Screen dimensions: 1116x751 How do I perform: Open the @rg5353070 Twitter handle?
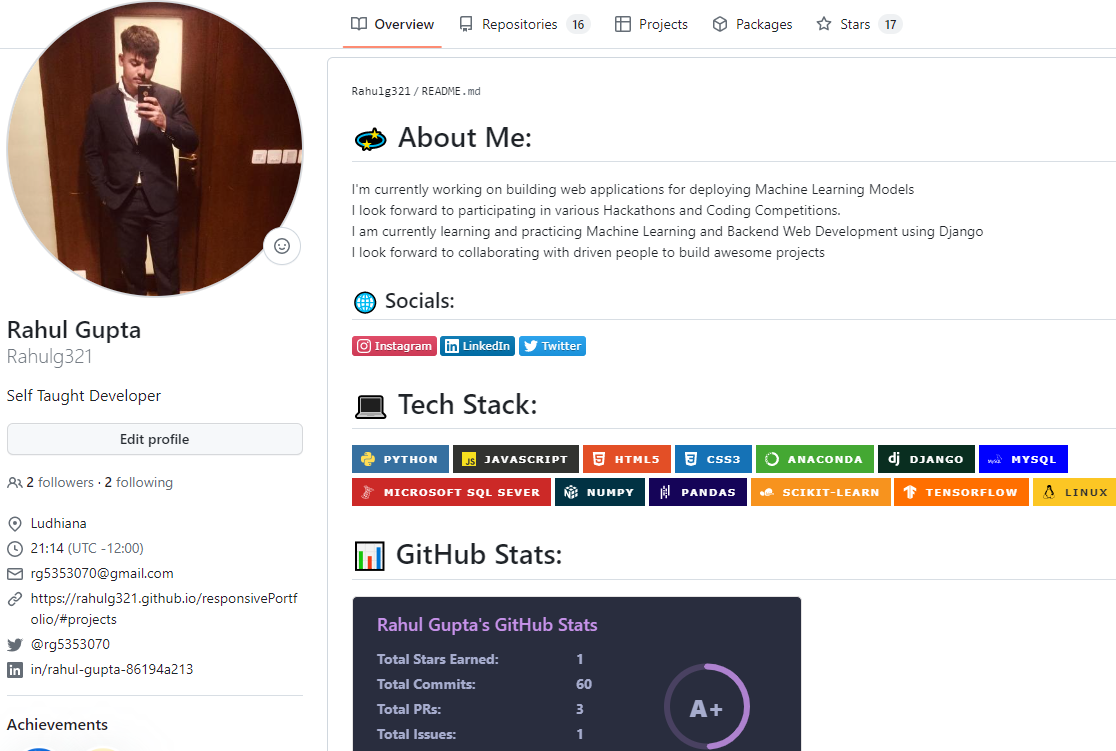point(70,644)
